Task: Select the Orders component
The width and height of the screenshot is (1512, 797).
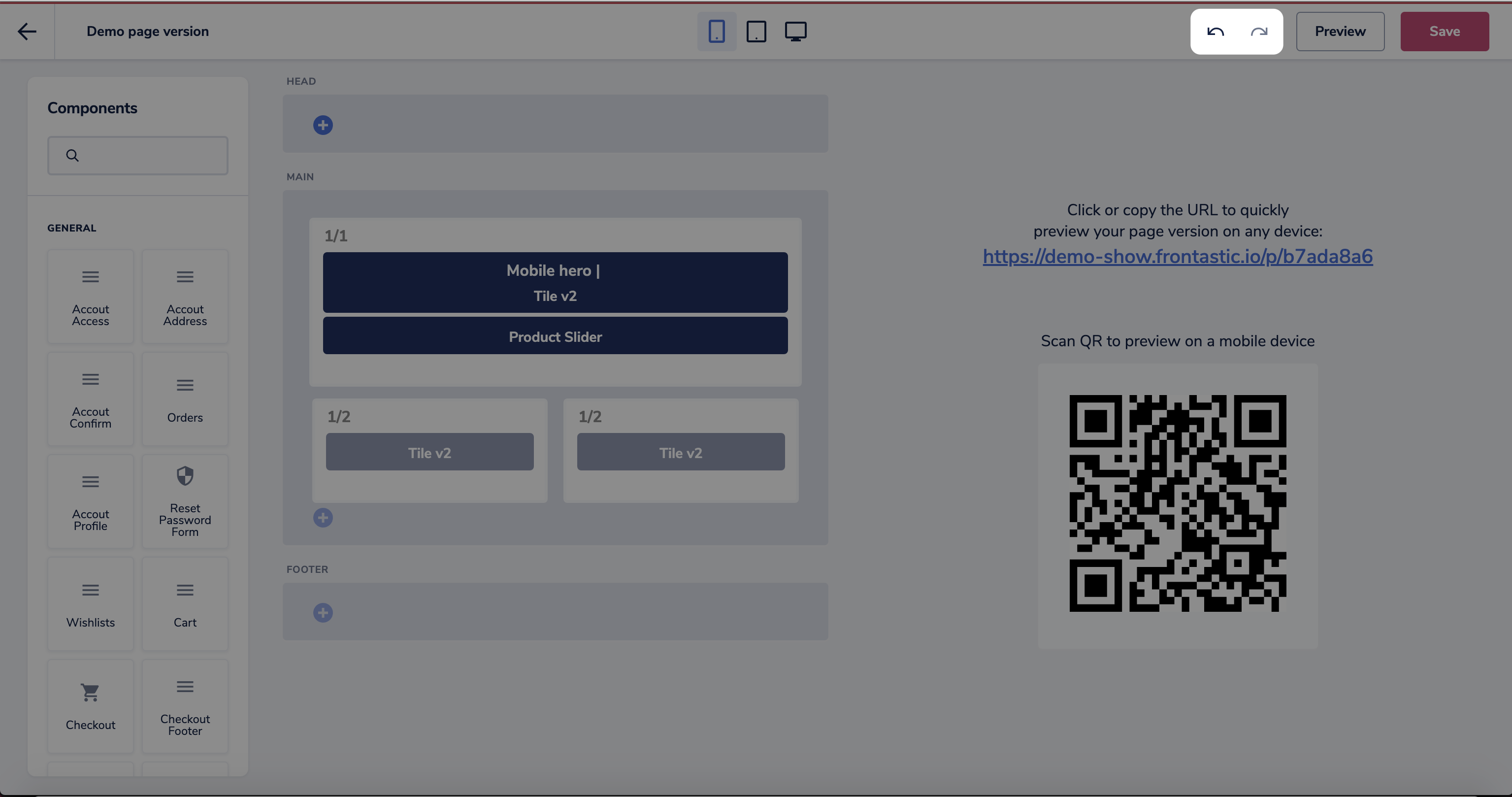Action: (x=185, y=399)
